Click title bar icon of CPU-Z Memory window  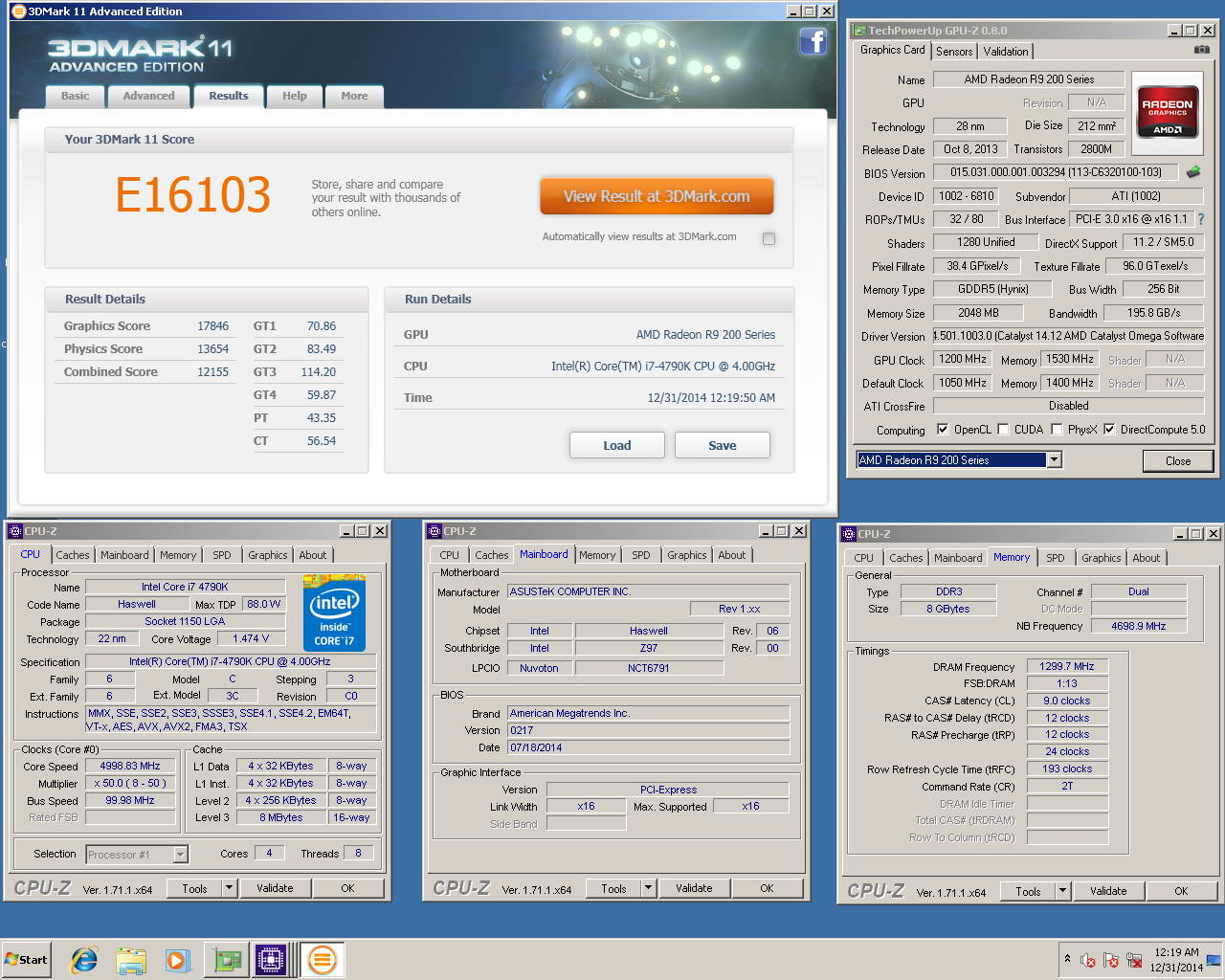click(x=848, y=534)
